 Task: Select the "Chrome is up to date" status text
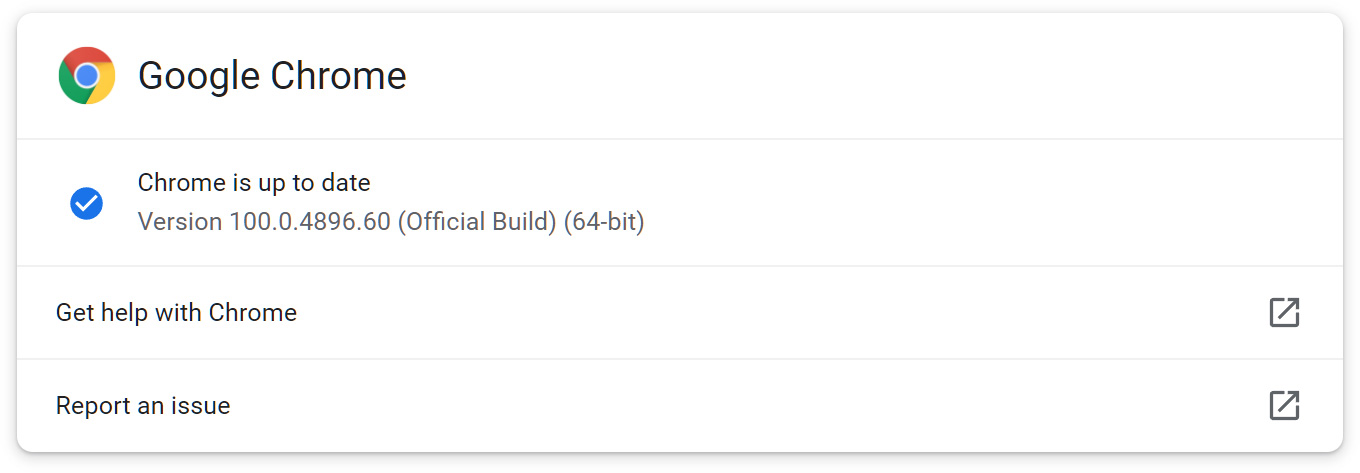[254, 183]
